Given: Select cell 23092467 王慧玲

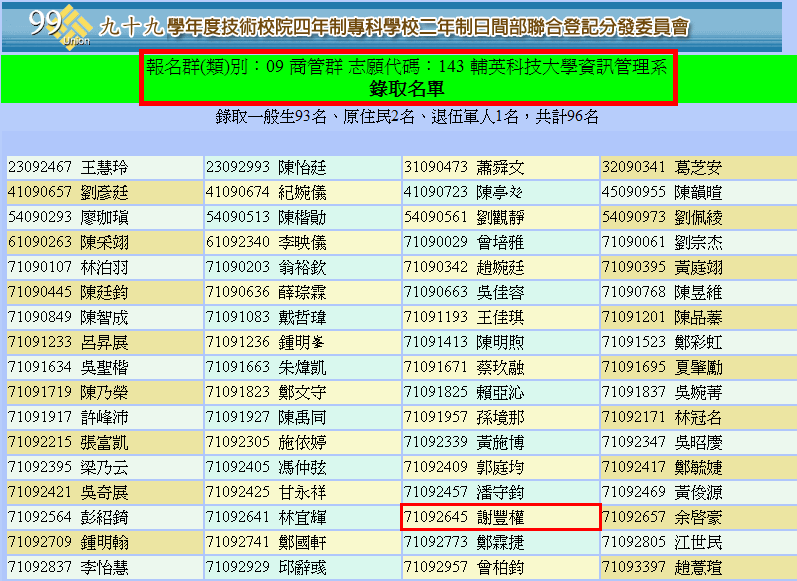Looking at the screenshot, I should [105, 167].
